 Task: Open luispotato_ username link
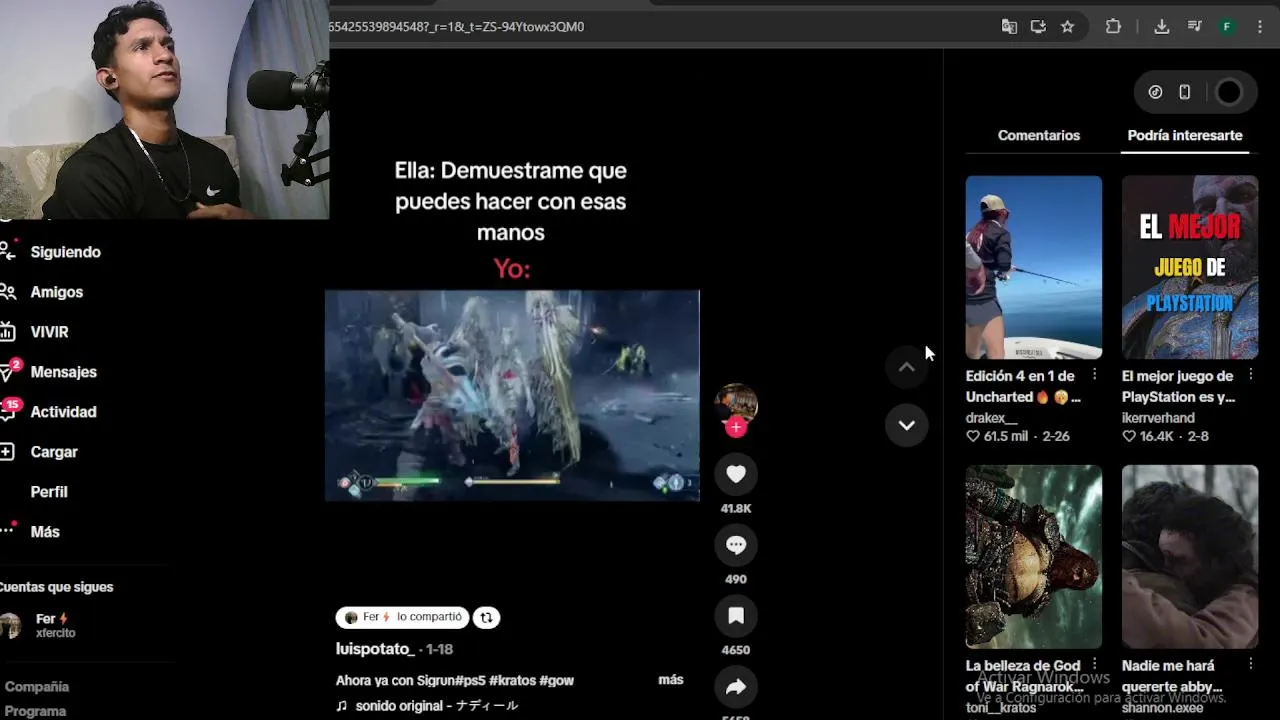pyautogui.click(x=375, y=649)
